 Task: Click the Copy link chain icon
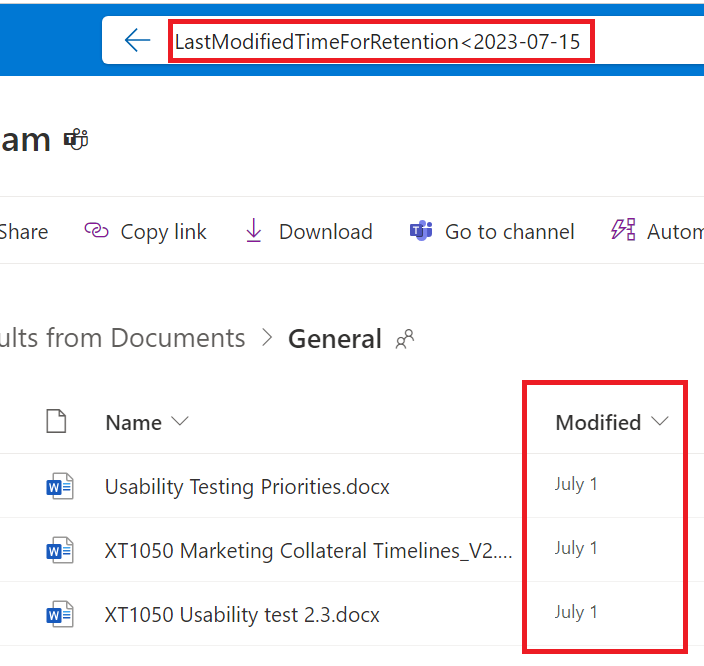(x=97, y=231)
